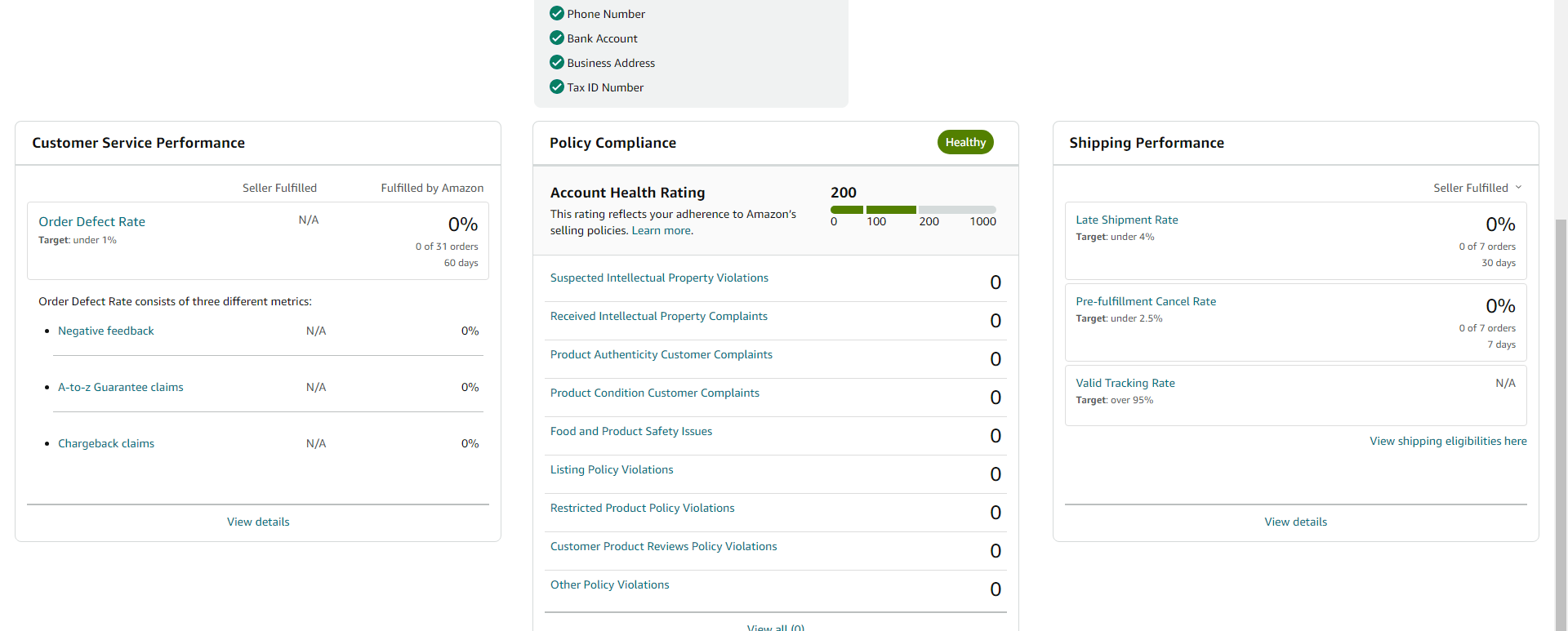The width and height of the screenshot is (1568, 631).
Task: Open Listing Policy Violations
Action: [x=612, y=469]
